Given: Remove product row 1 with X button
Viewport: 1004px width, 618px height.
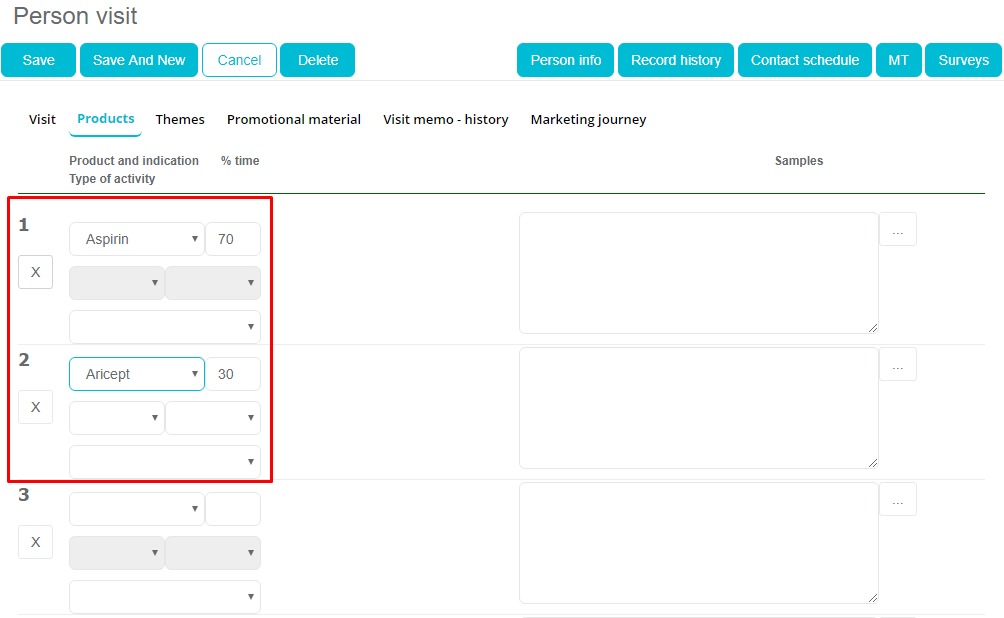Looking at the screenshot, I should coord(35,272).
